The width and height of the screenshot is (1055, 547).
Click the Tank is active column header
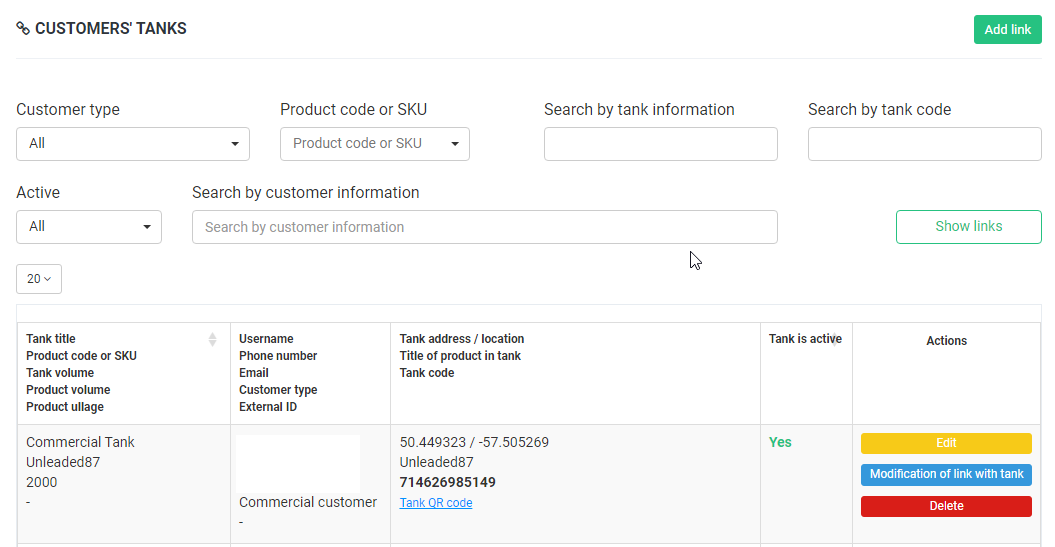[805, 339]
